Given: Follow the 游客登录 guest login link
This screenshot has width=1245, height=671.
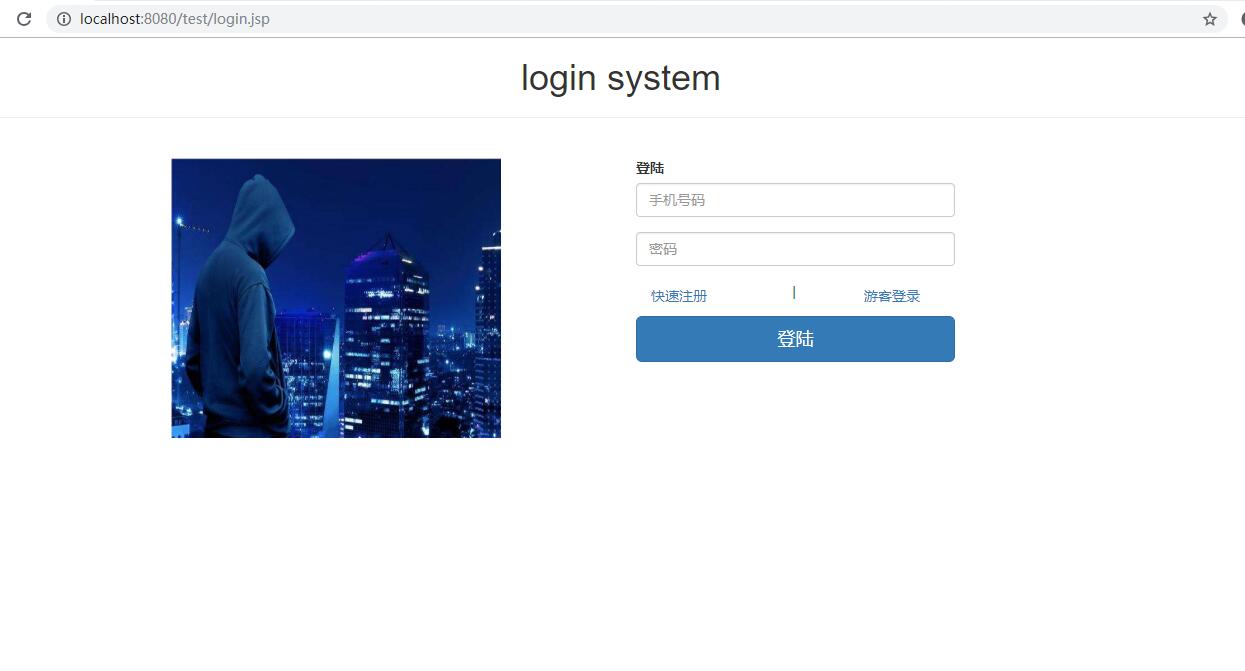Looking at the screenshot, I should (892, 296).
